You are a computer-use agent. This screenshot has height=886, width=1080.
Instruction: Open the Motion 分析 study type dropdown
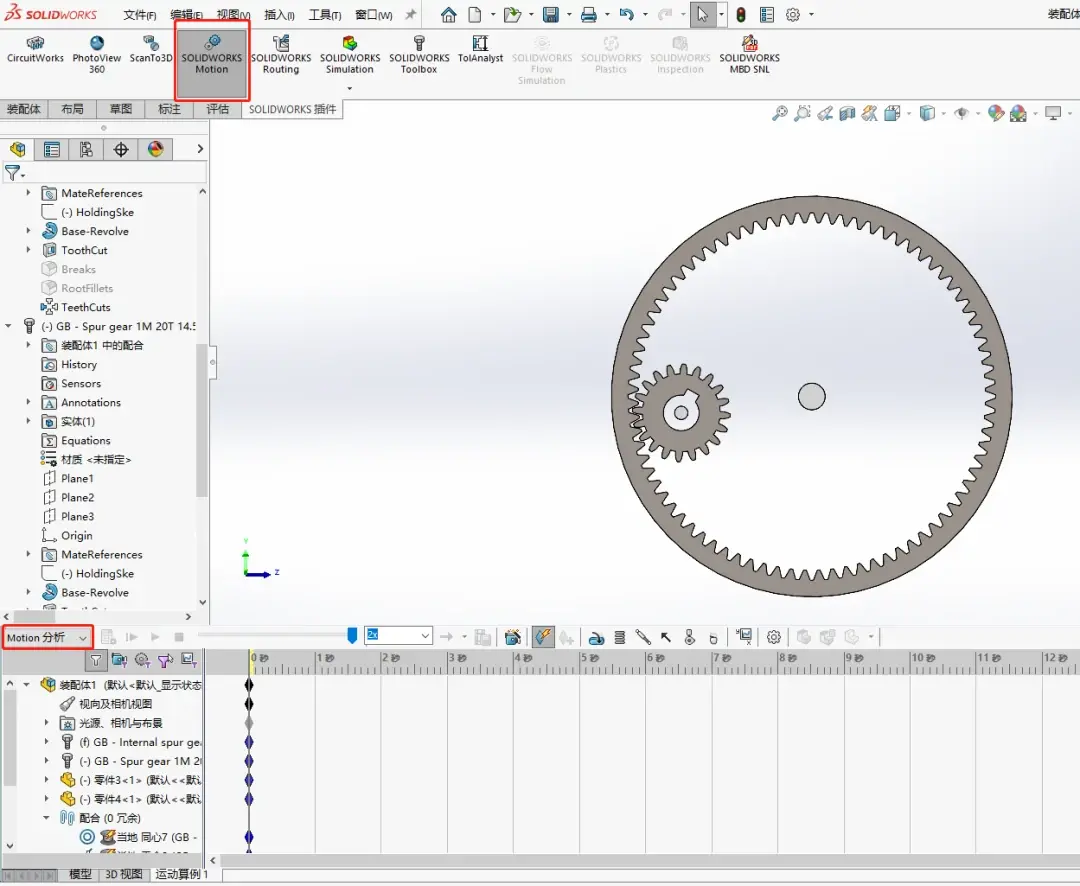point(47,638)
